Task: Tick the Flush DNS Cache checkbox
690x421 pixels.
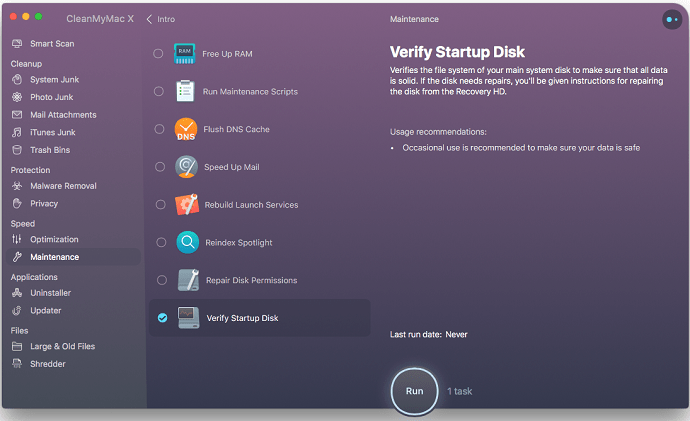Action: click(x=159, y=129)
